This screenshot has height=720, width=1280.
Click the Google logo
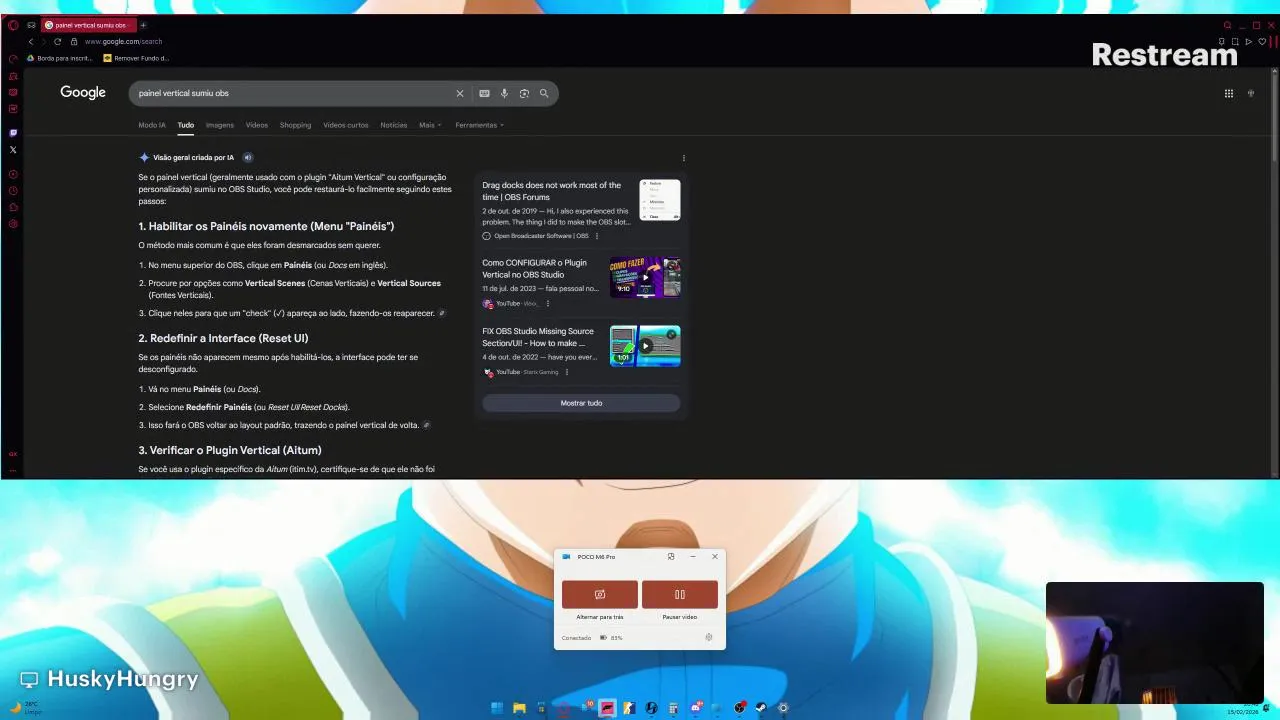coord(83,92)
